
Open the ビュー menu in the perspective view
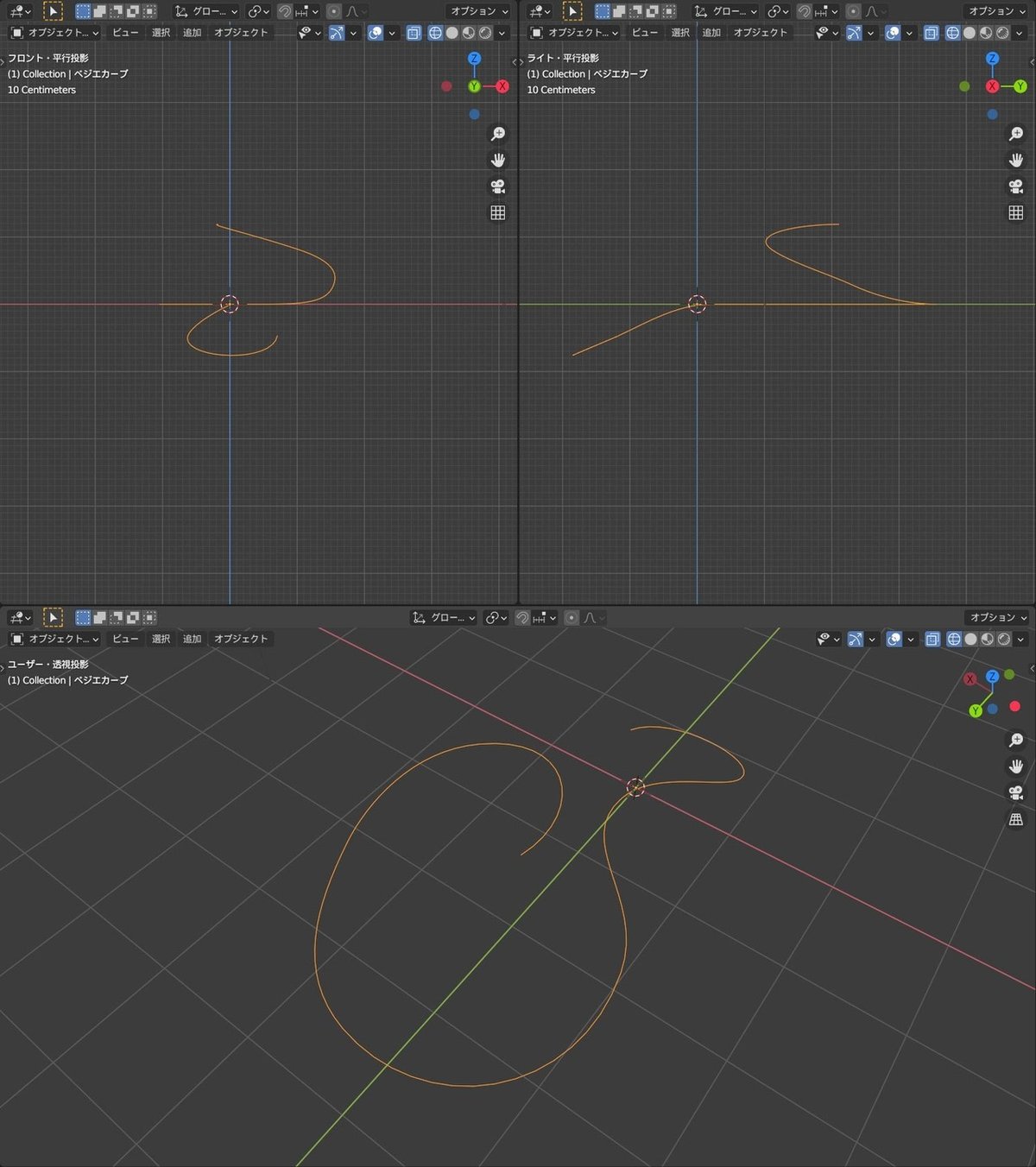coord(125,639)
